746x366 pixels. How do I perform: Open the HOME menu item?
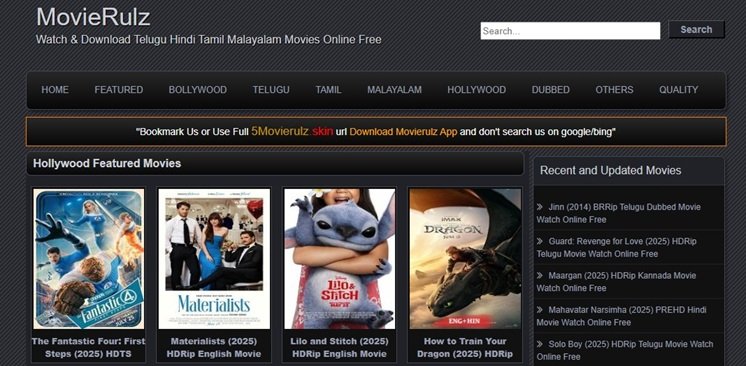point(55,90)
